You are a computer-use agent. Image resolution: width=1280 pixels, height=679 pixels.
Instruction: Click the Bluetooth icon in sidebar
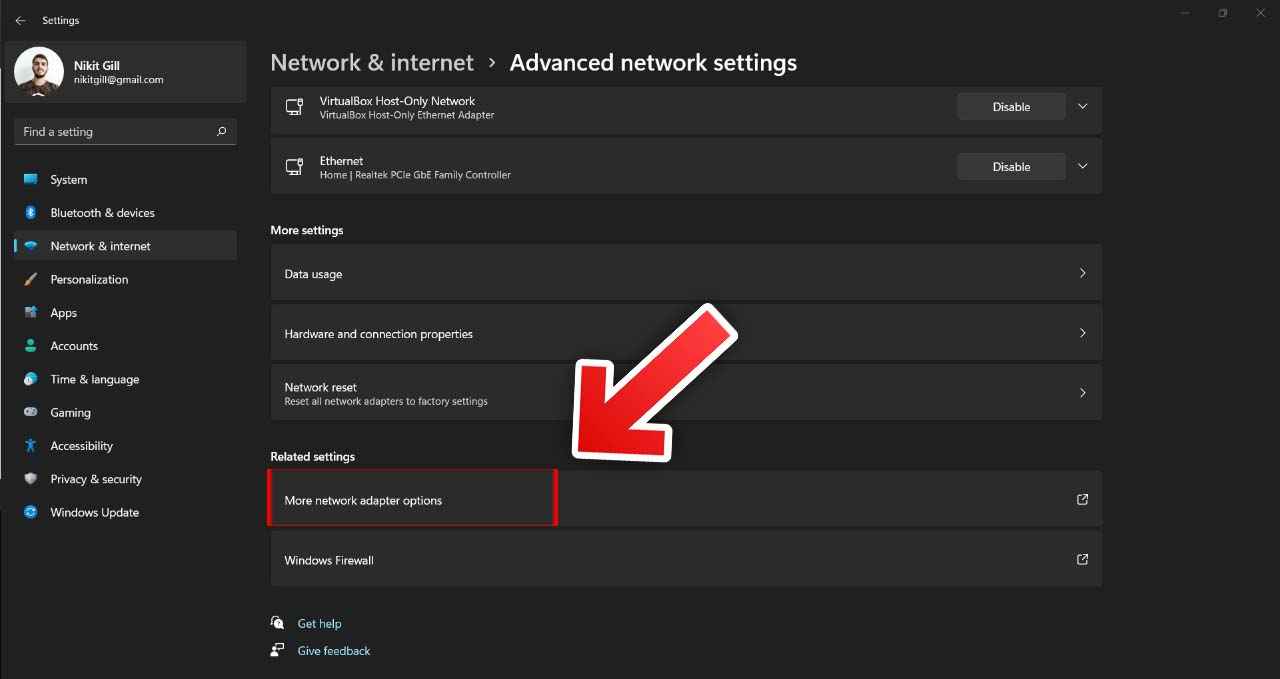(30, 213)
